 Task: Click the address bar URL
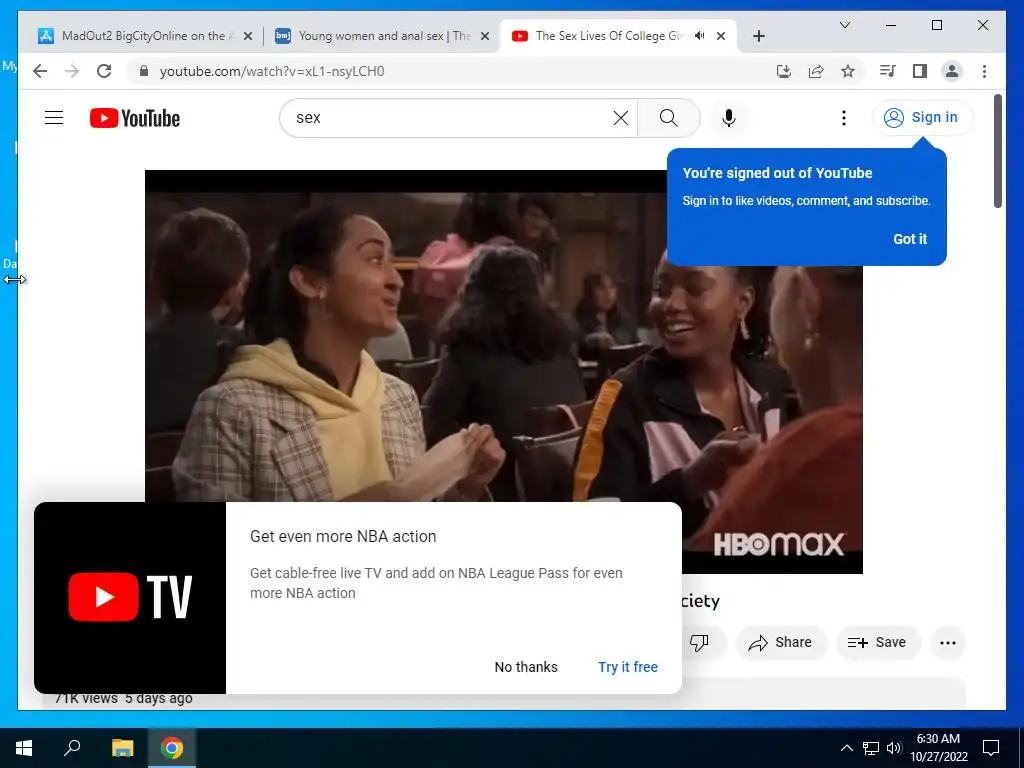(x=272, y=71)
